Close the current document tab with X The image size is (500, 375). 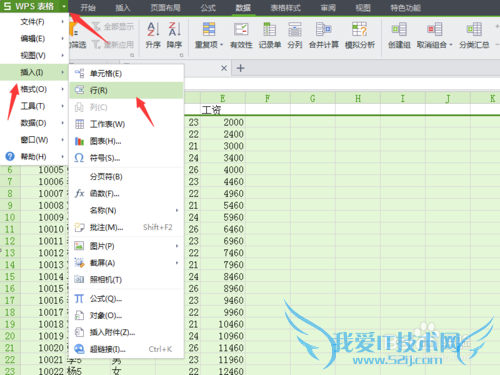pyautogui.click(x=224, y=68)
